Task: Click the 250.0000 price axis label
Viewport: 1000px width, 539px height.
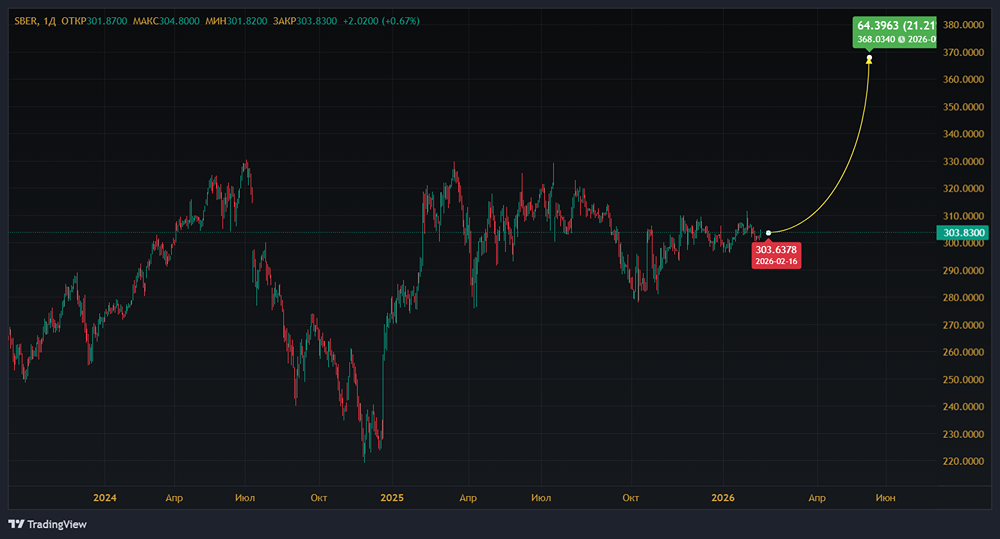Action: 963,380
